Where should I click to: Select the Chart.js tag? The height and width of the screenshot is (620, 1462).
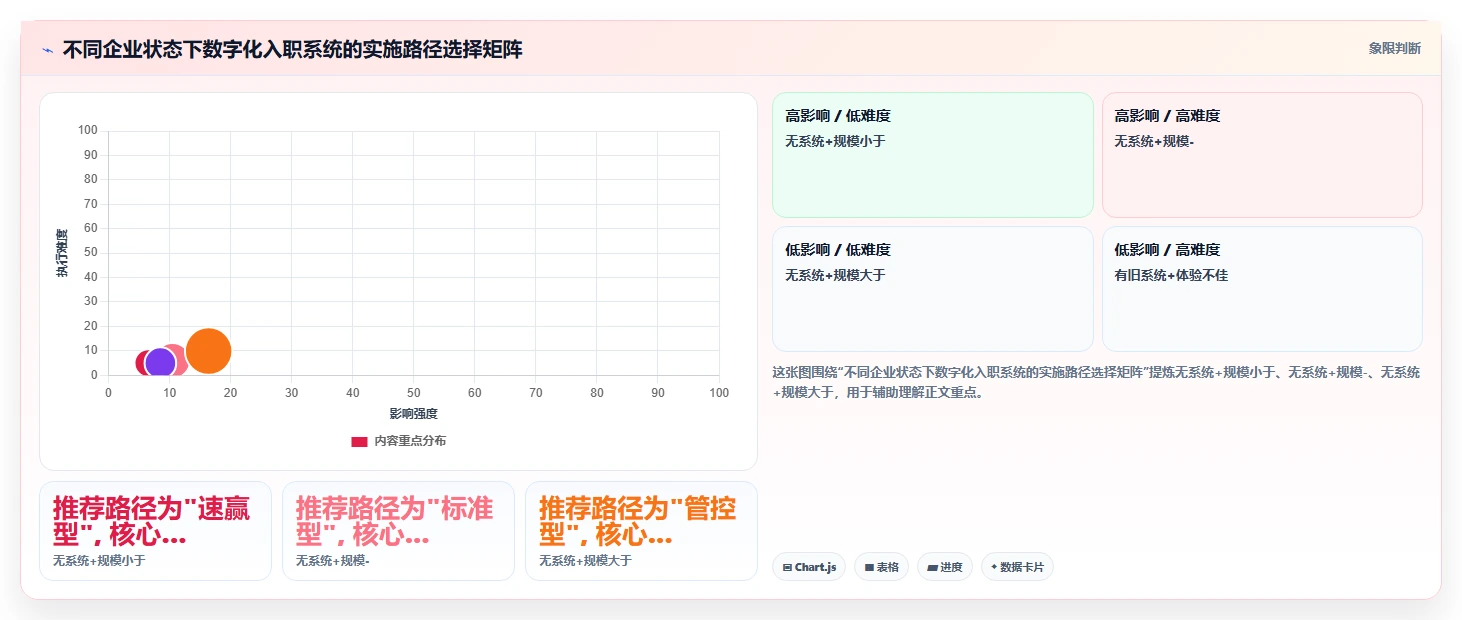click(x=809, y=567)
